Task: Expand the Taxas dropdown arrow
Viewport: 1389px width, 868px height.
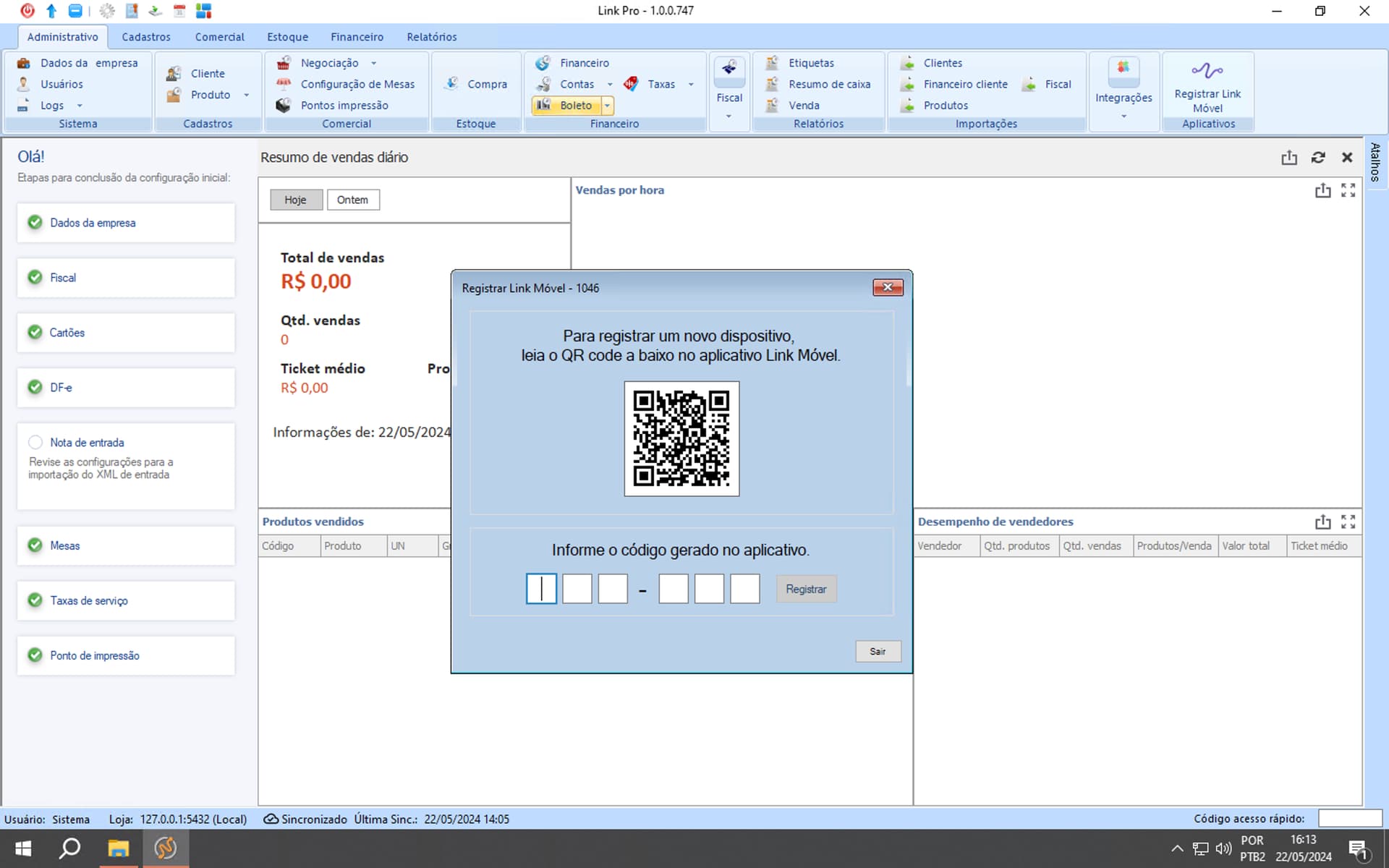Action: [691, 85]
